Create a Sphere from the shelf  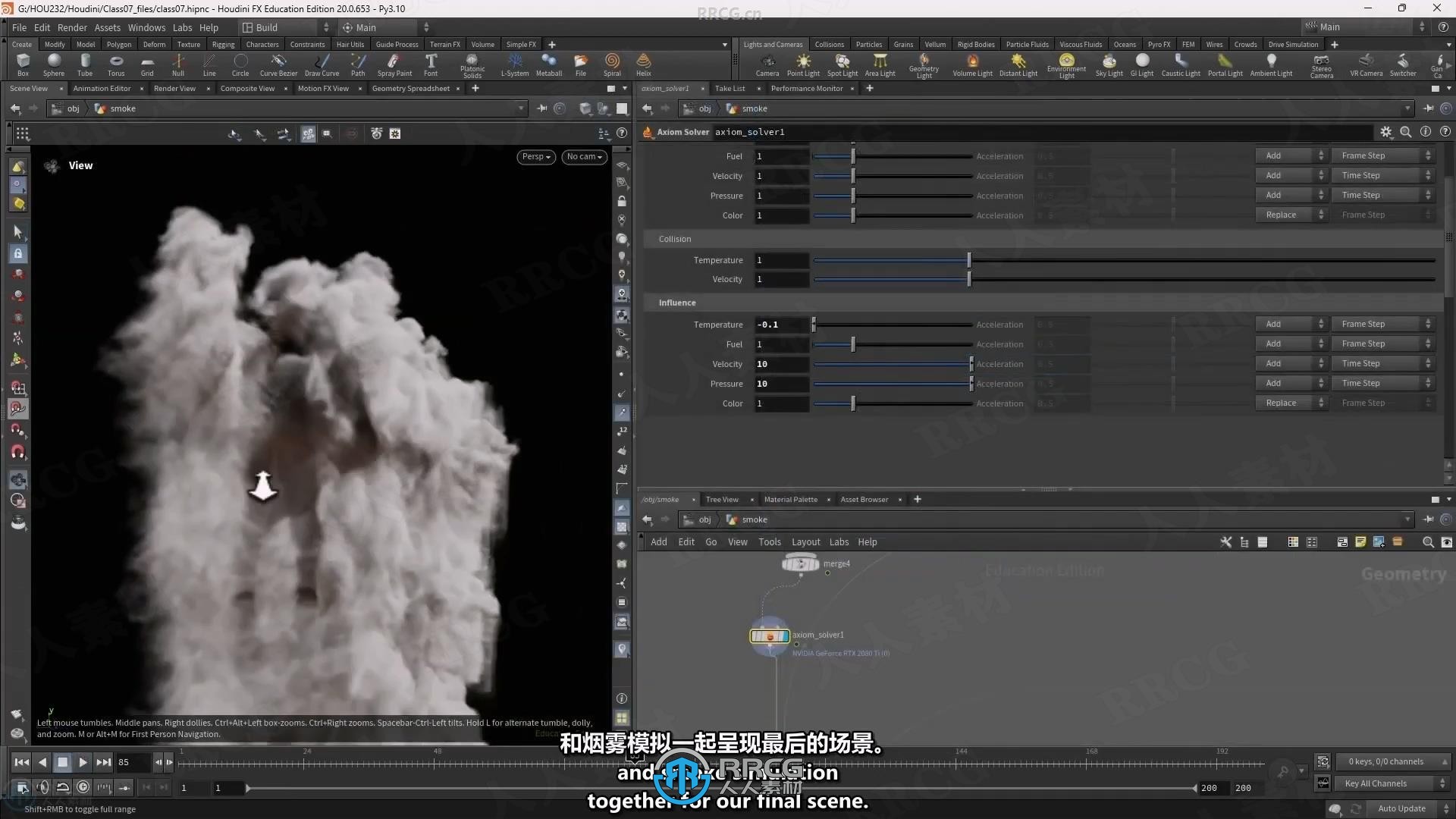pos(53,64)
